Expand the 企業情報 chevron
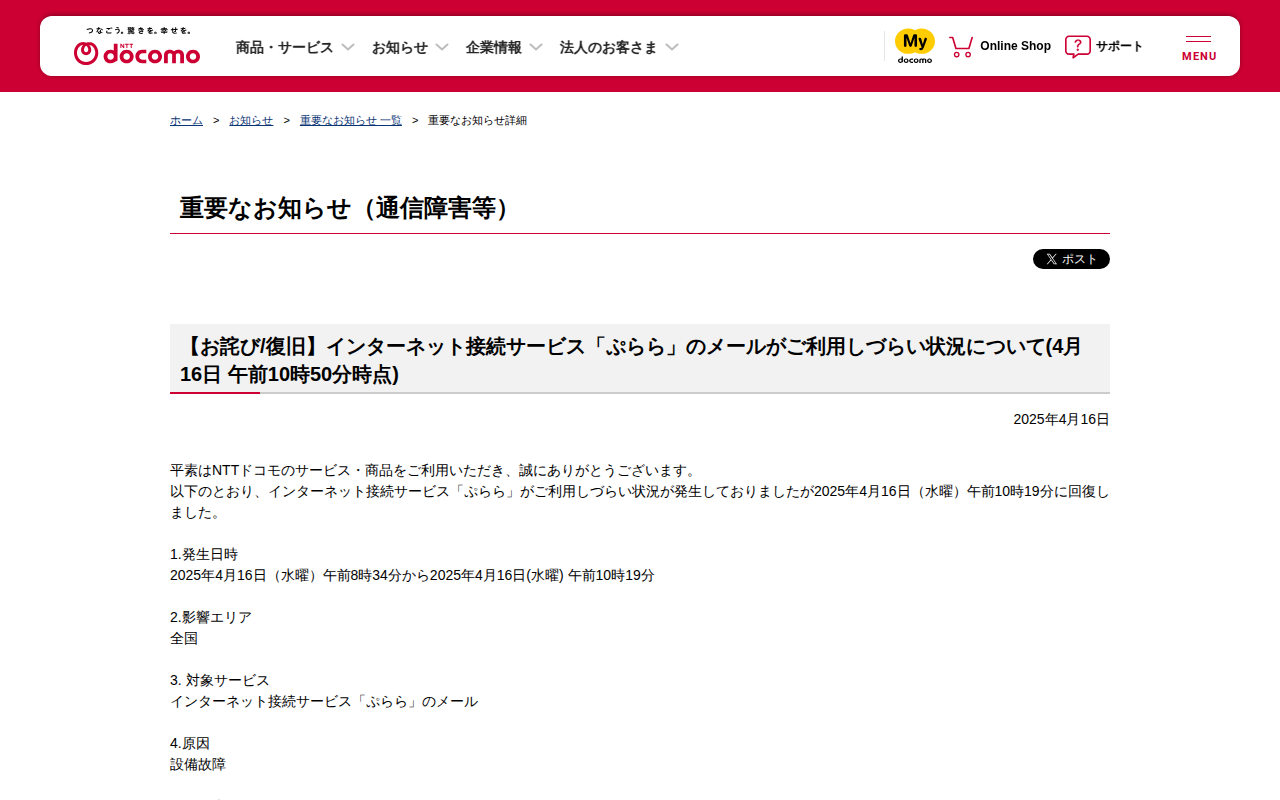1280x800 pixels. [x=536, y=47]
